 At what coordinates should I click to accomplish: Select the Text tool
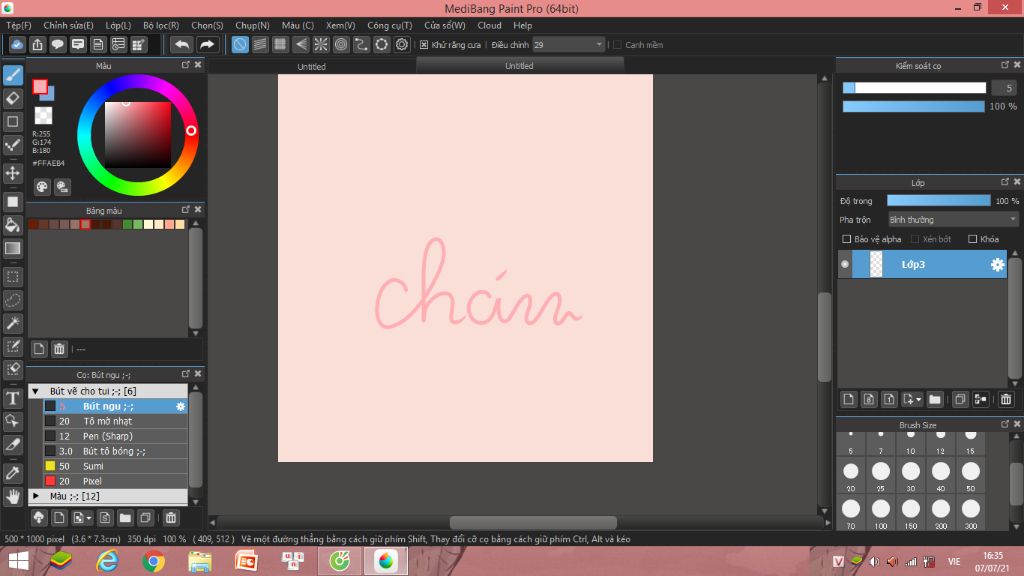pos(12,398)
